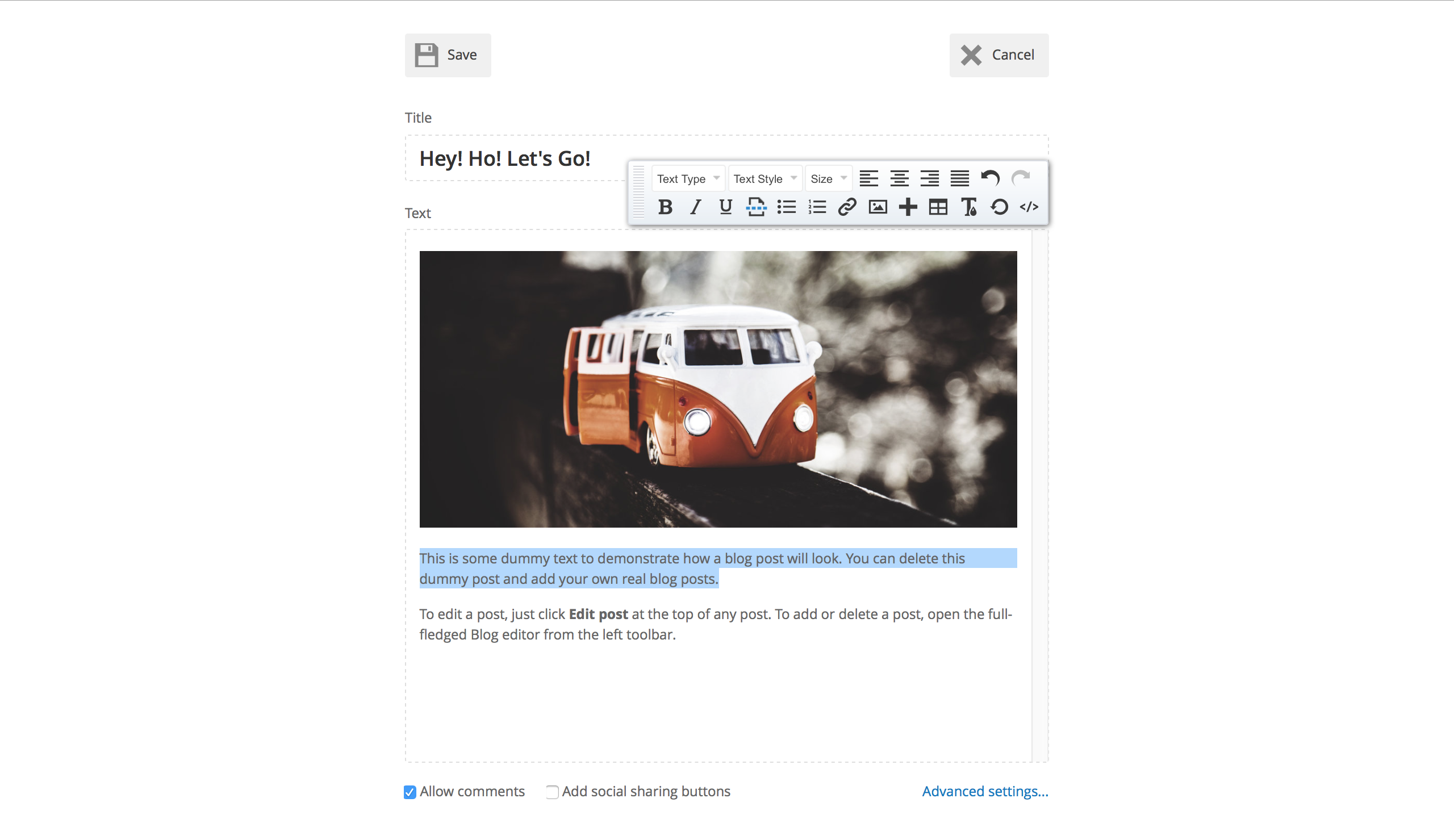Viewport: 1454px width, 840px height.
Task: Insert a table
Action: 938,207
